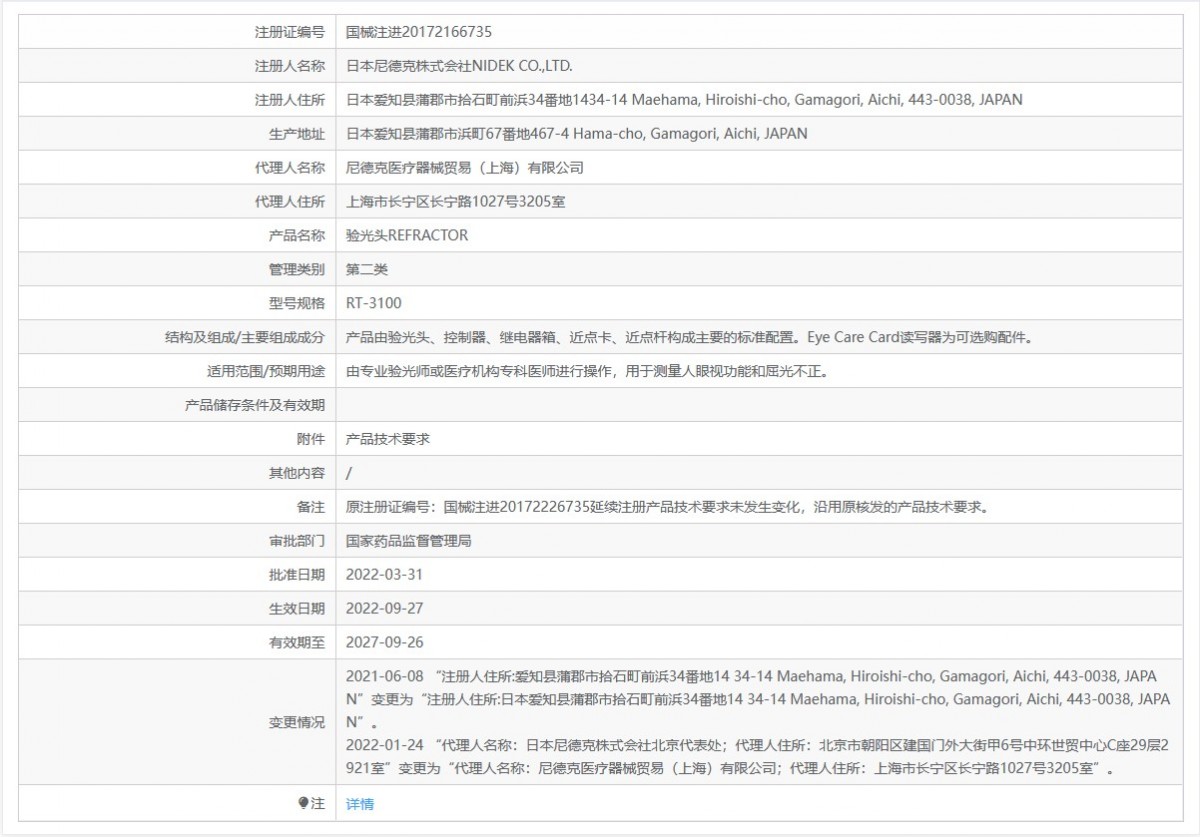
Task: Select the remark text starting with 原注册证编号
Action: pos(668,508)
